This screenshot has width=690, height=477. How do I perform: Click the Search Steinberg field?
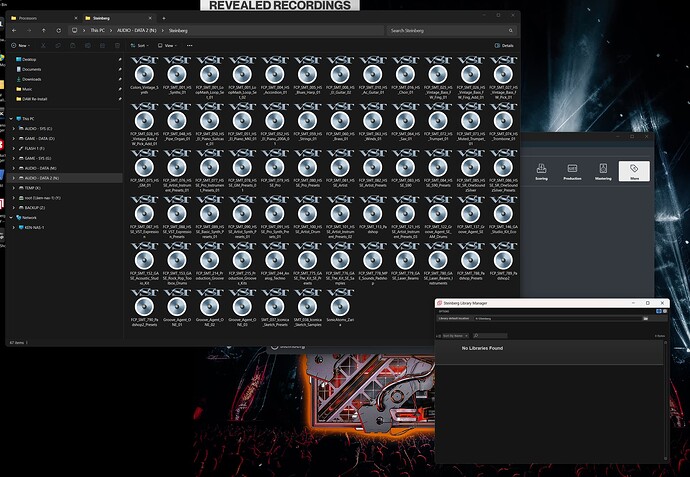pyautogui.click(x=451, y=30)
